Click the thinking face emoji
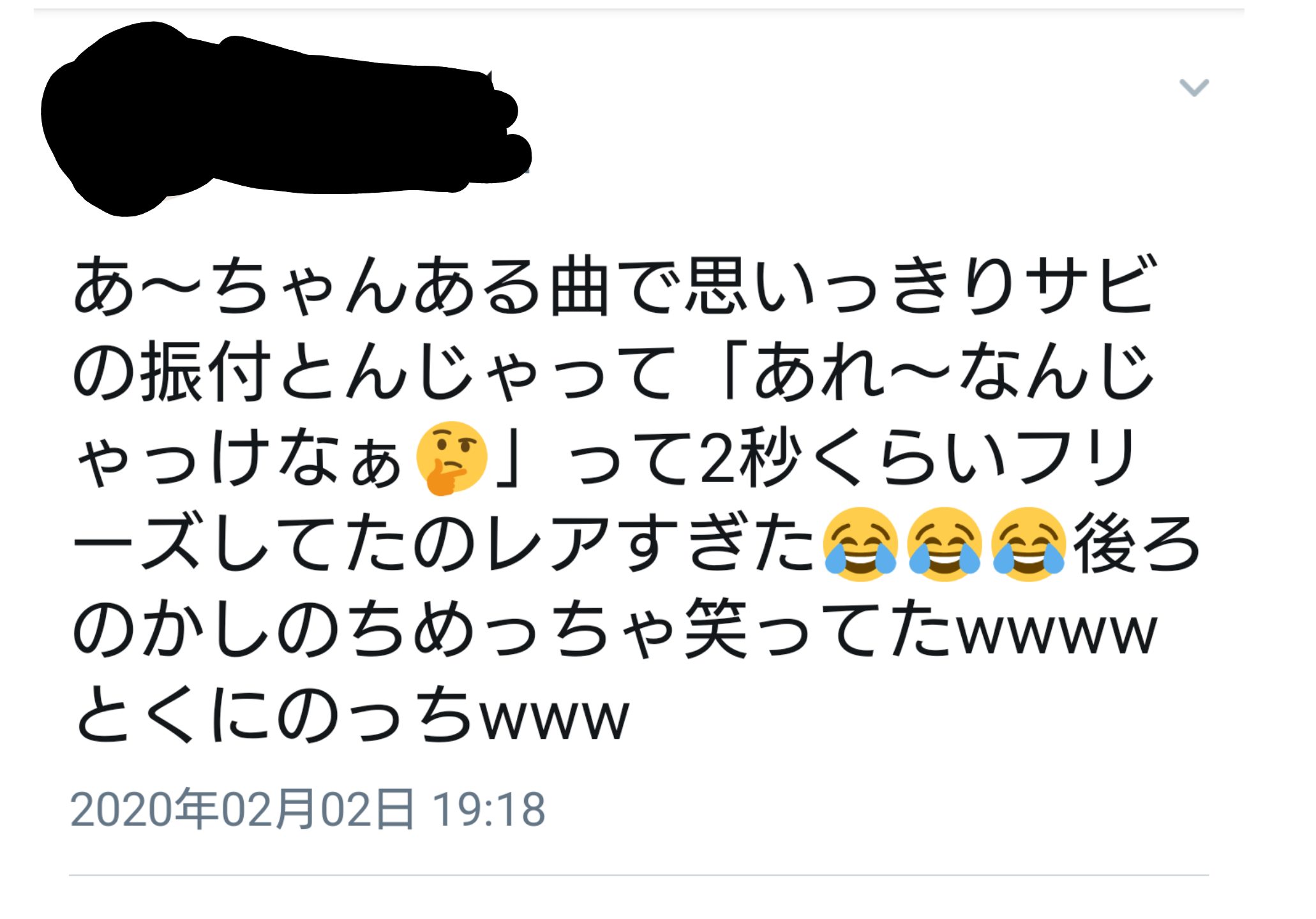The width and height of the screenshot is (1316, 919). tap(451, 458)
